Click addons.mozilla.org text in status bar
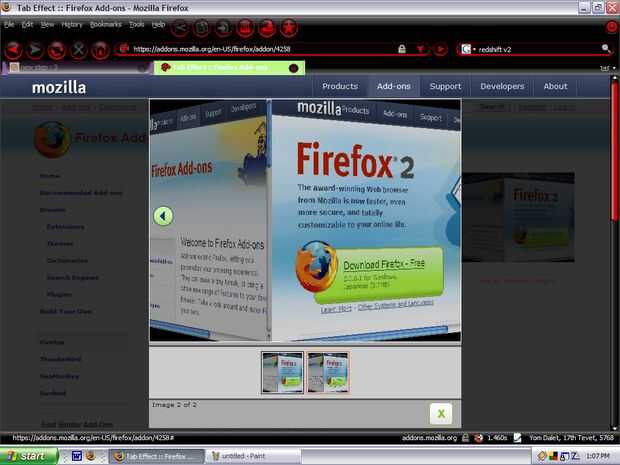This screenshot has width=620, height=465. coord(429,438)
